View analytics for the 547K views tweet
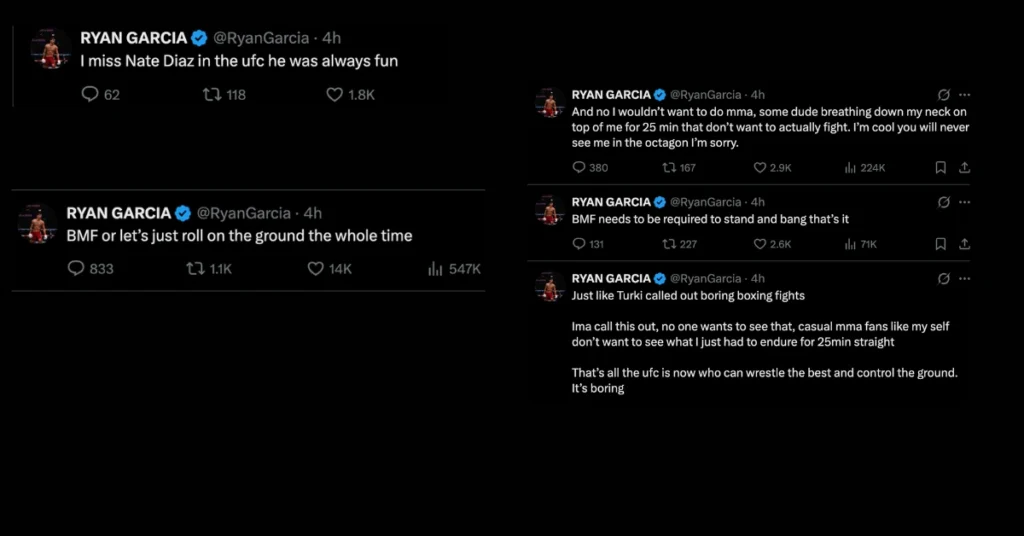This screenshot has height=536, width=1024. tap(435, 269)
